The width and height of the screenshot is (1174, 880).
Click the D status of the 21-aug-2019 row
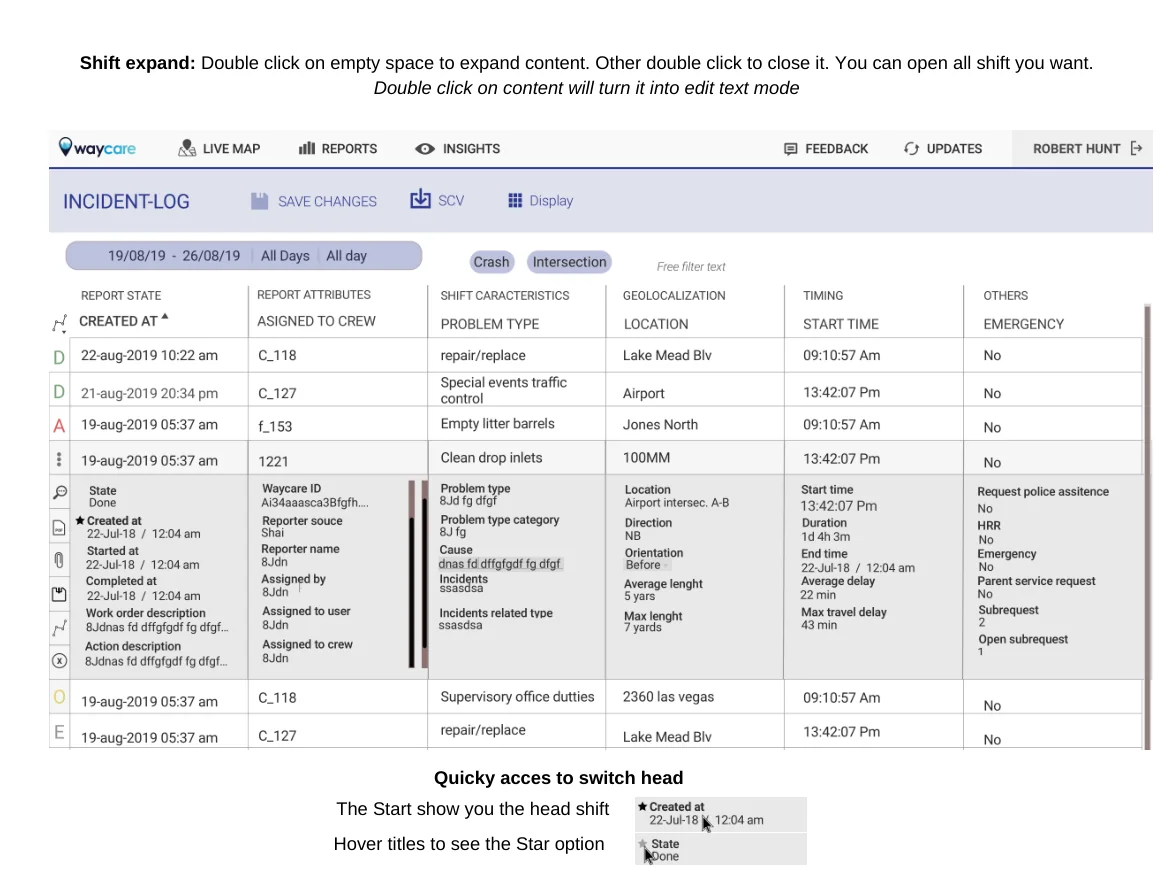pos(59,392)
